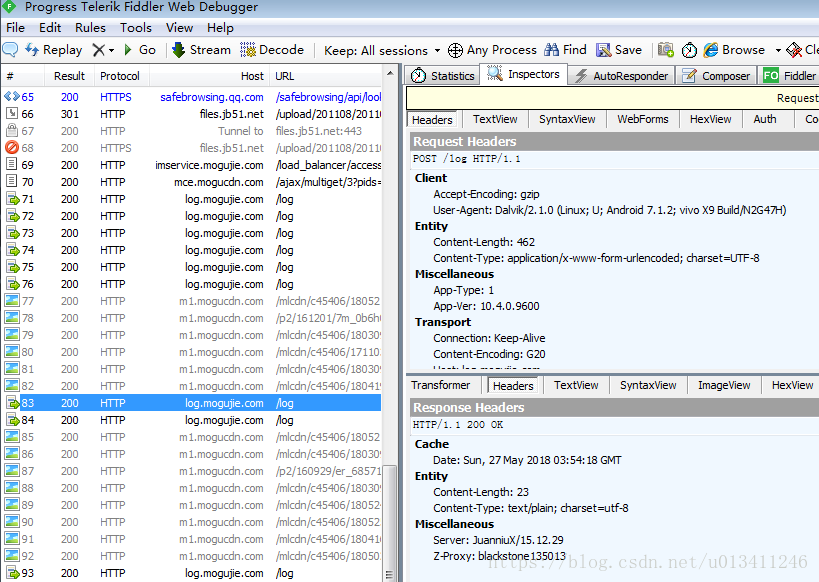Switch to the Composer tab
This screenshot has height=582, width=819.
click(716, 76)
